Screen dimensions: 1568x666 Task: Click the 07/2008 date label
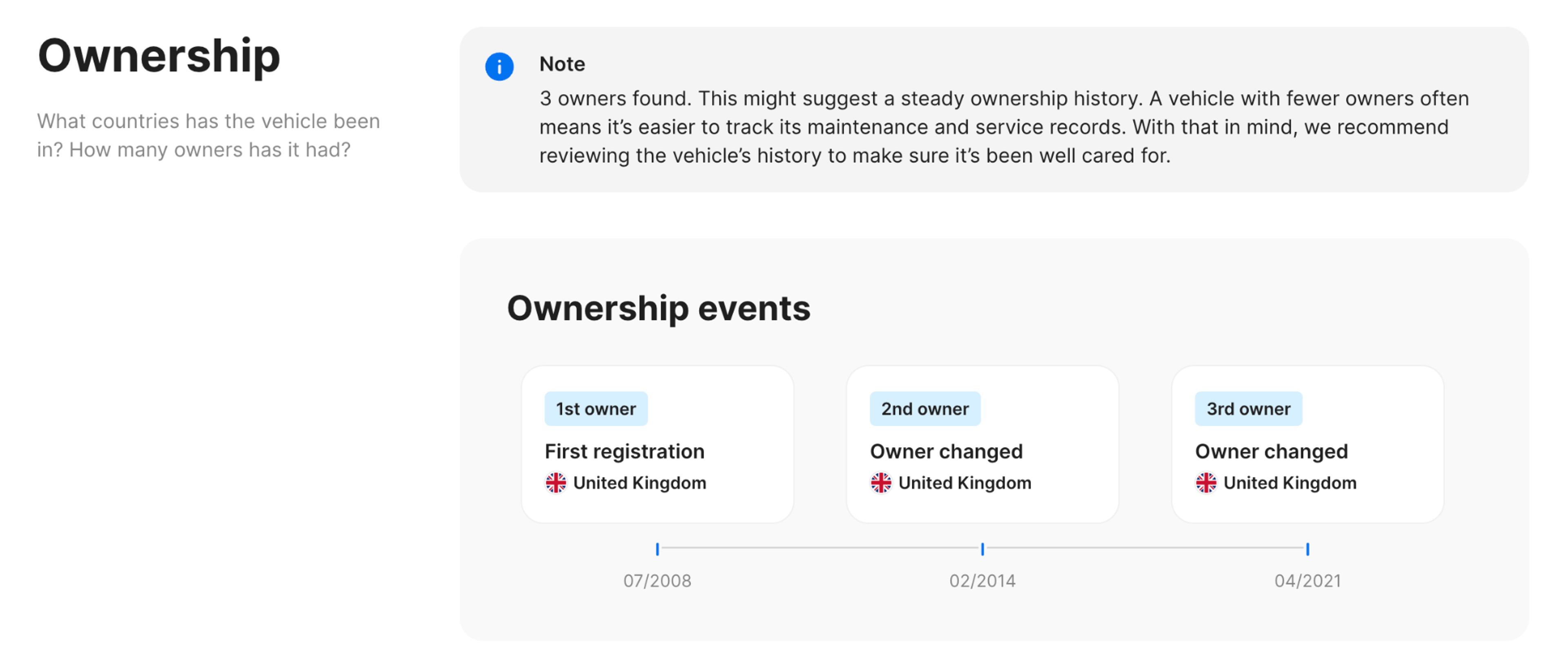click(x=657, y=581)
